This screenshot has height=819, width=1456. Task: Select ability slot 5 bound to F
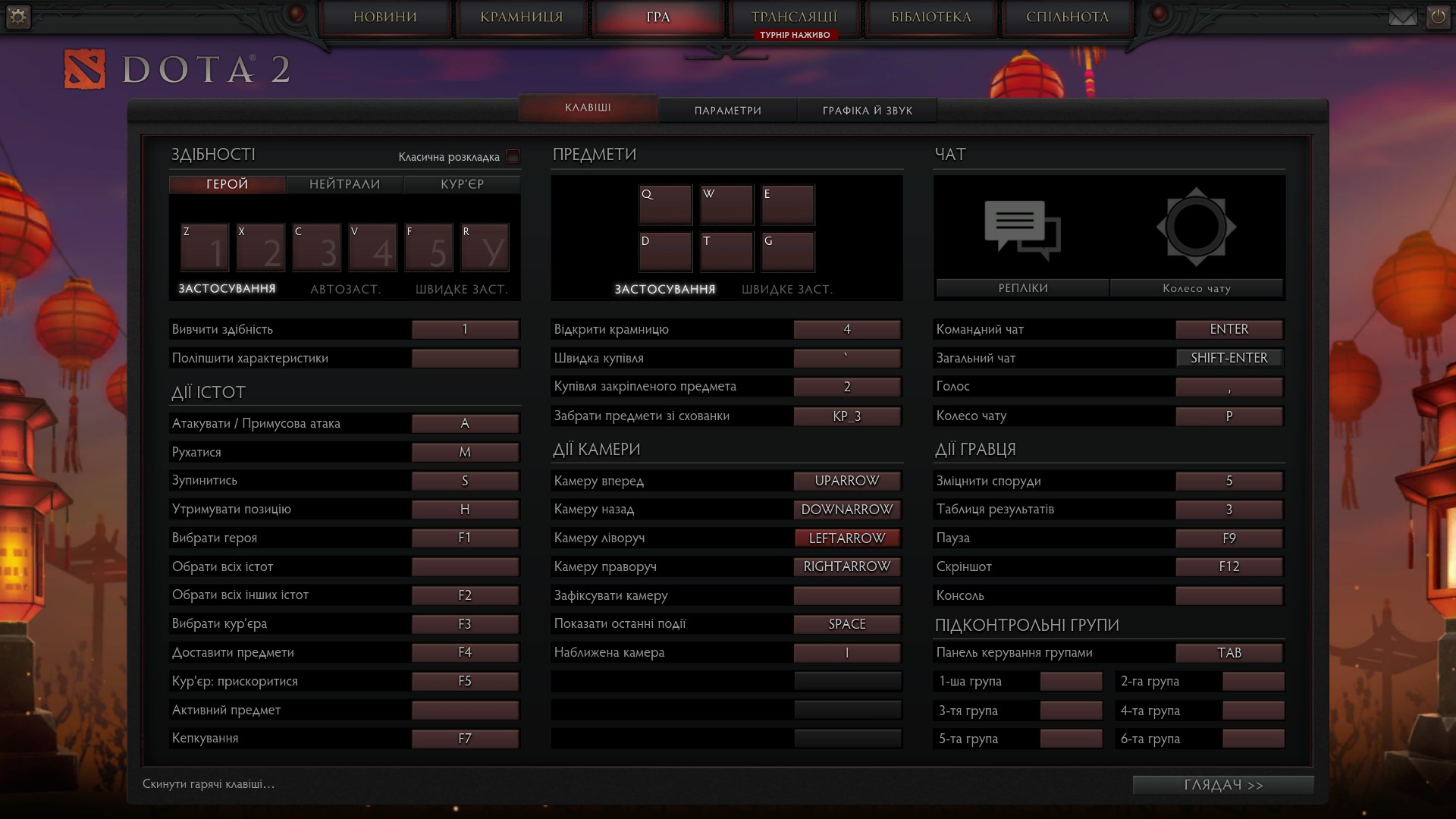(x=429, y=248)
